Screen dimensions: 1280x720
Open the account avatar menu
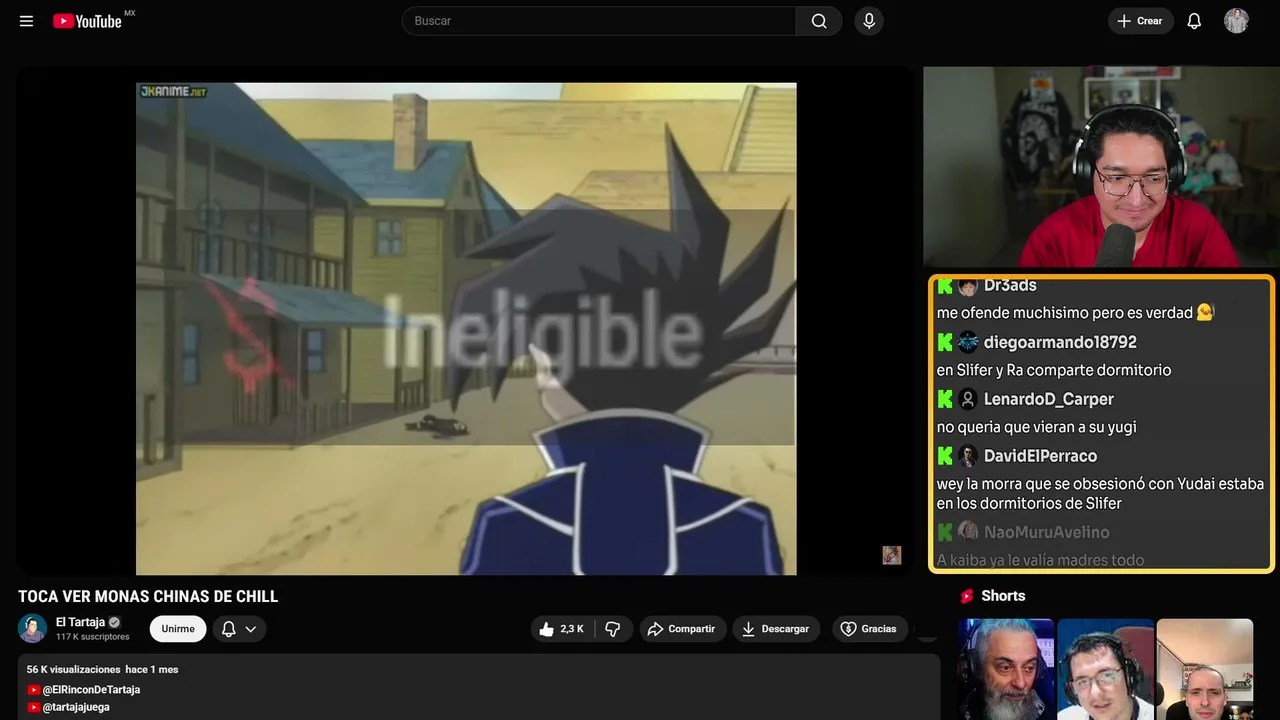click(x=1236, y=21)
